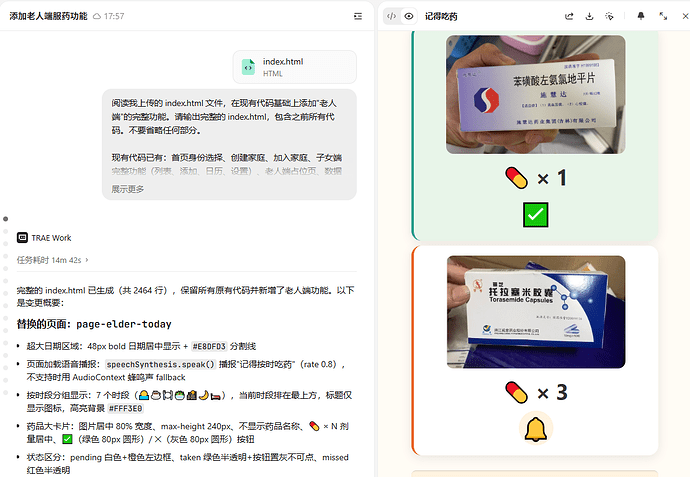690x477 pixels.
Task: Open the chat outline list icon
Action: coord(358,16)
